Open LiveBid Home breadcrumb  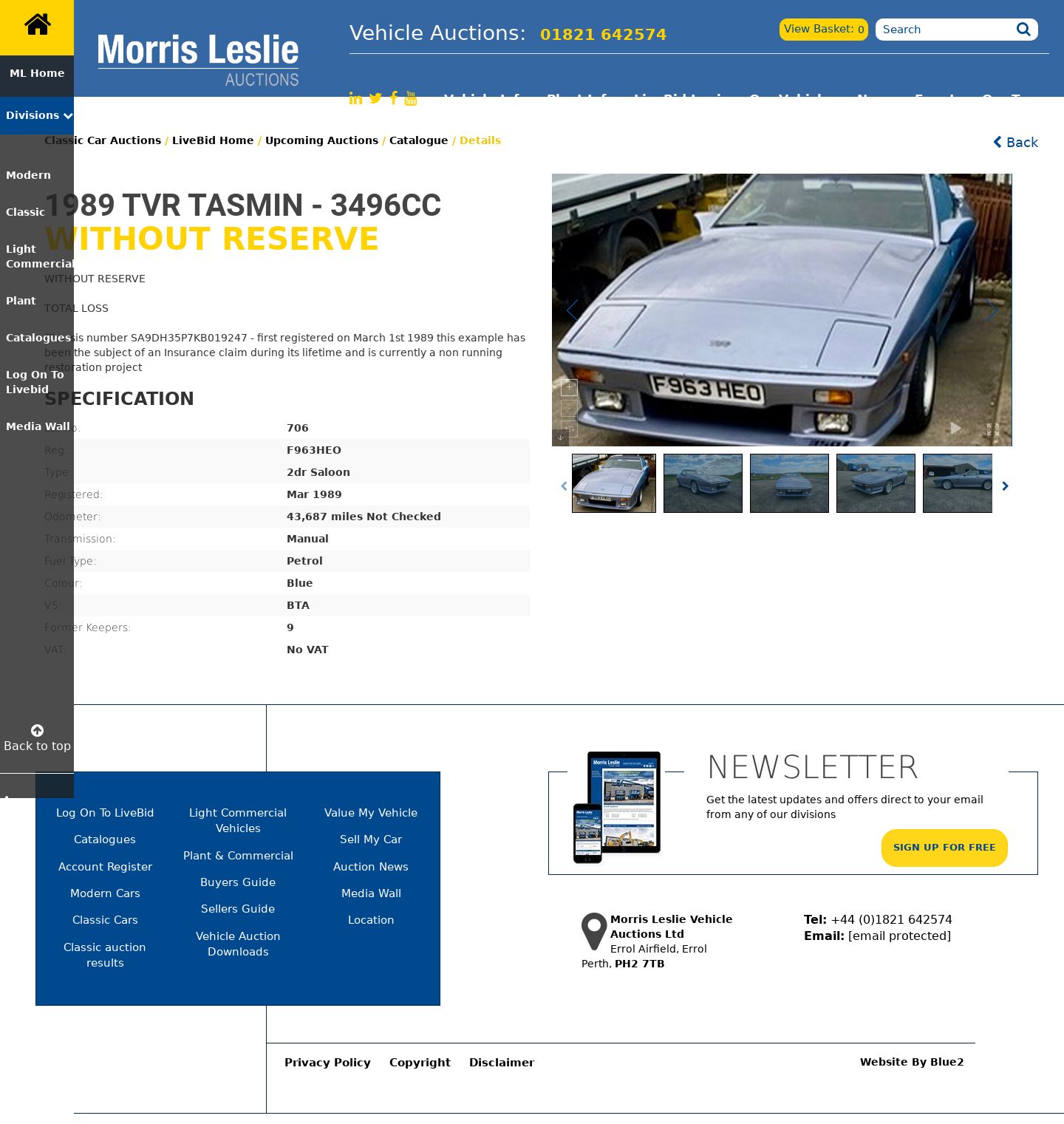(213, 140)
